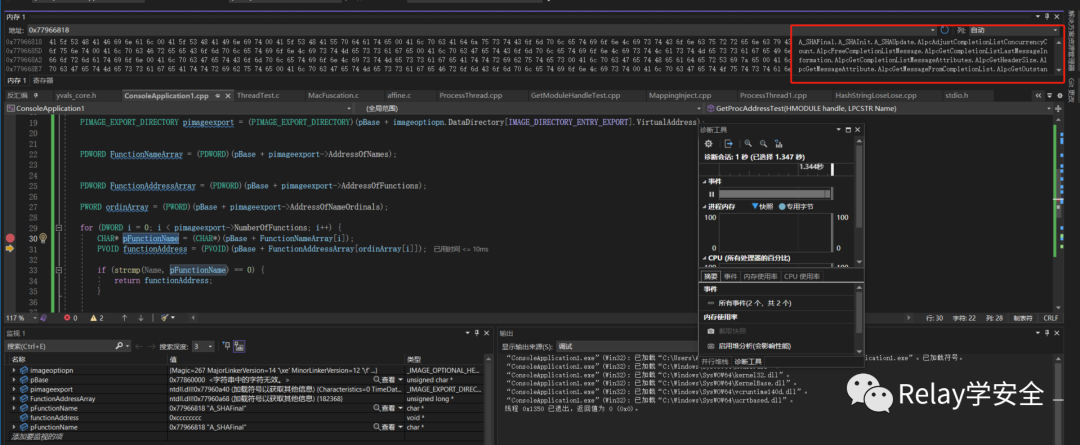This screenshot has height=445, width=1080.
Task: Select the Memory Usage tab in diagnostics
Action: coord(760,276)
